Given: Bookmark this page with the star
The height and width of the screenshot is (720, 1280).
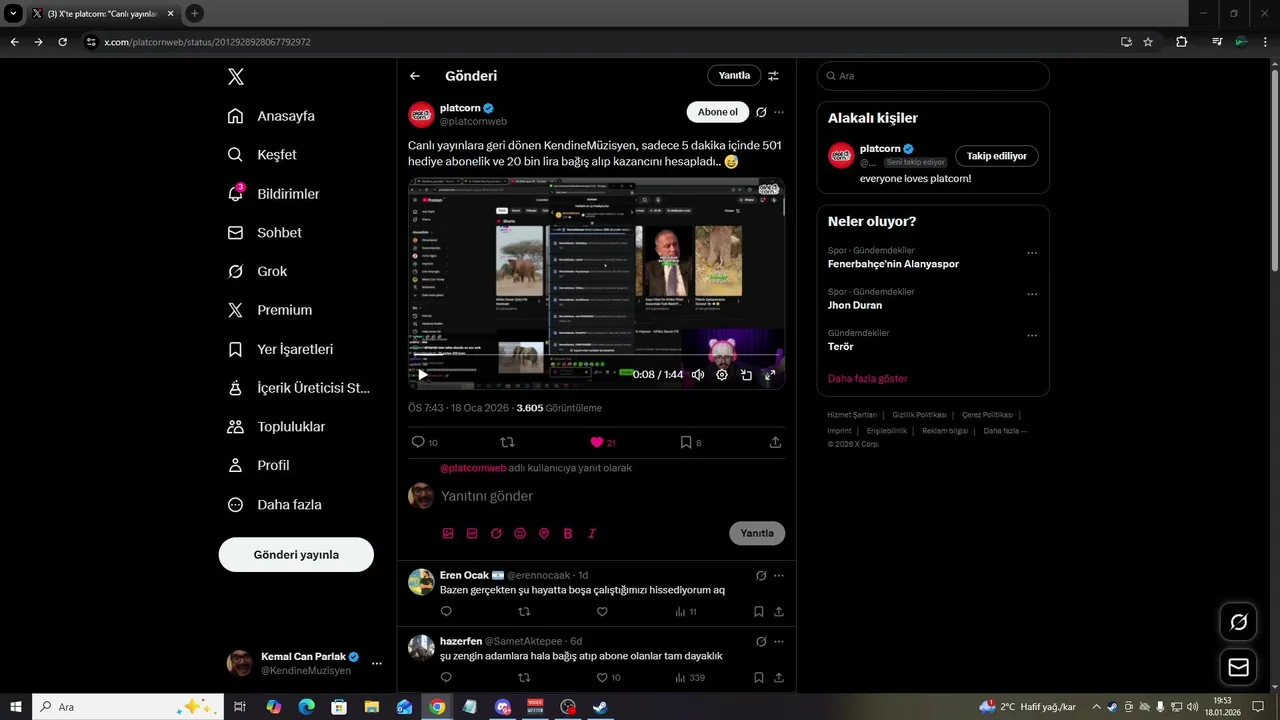Looking at the screenshot, I should coord(1148,42).
